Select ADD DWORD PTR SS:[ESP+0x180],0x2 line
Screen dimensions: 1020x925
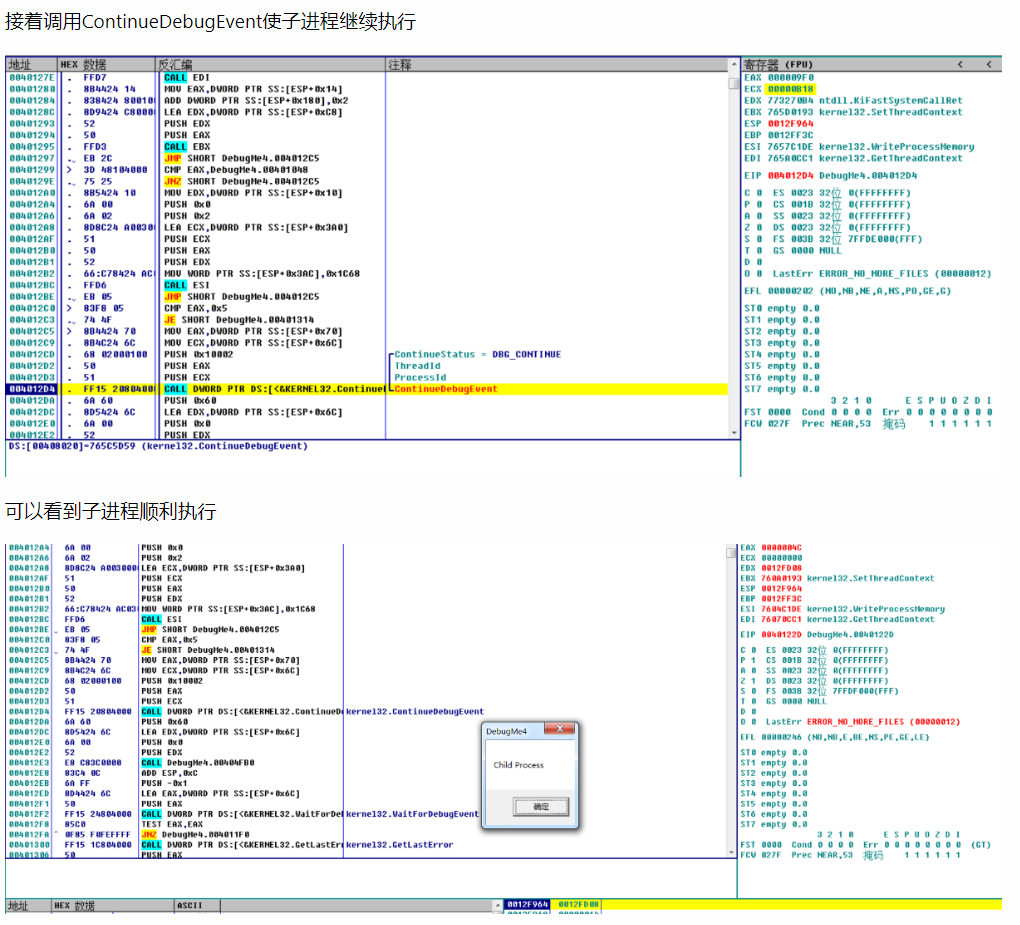pos(256,101)
